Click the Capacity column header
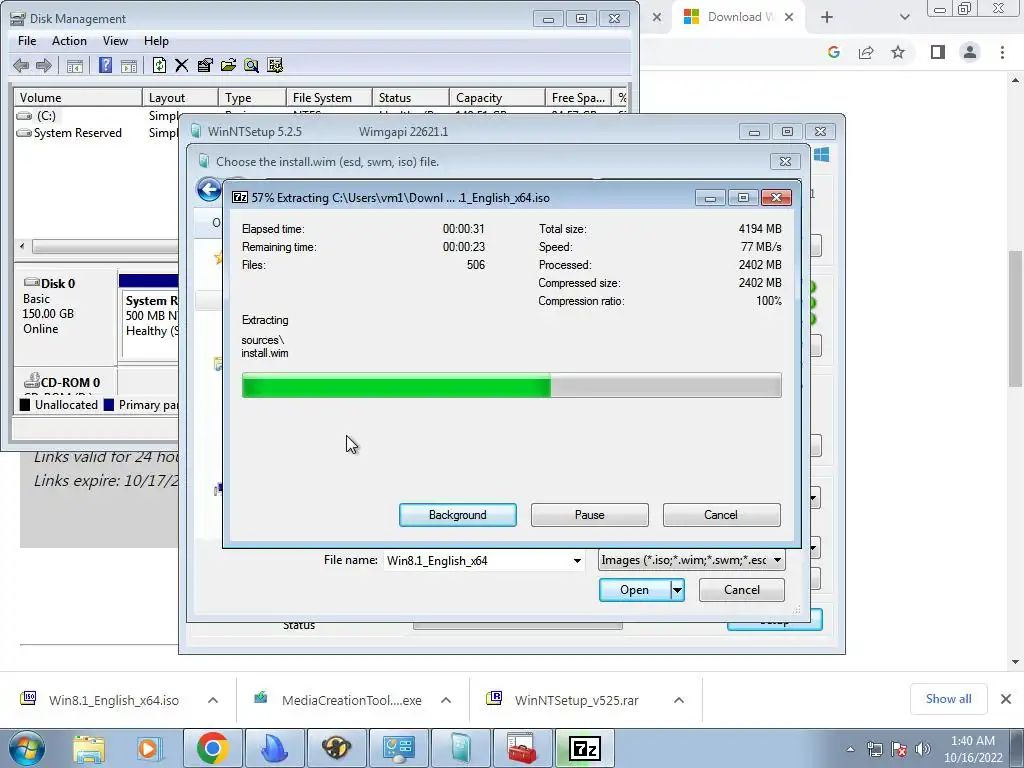This screenshot has width=1024, height=768. [x=497, y=97]
